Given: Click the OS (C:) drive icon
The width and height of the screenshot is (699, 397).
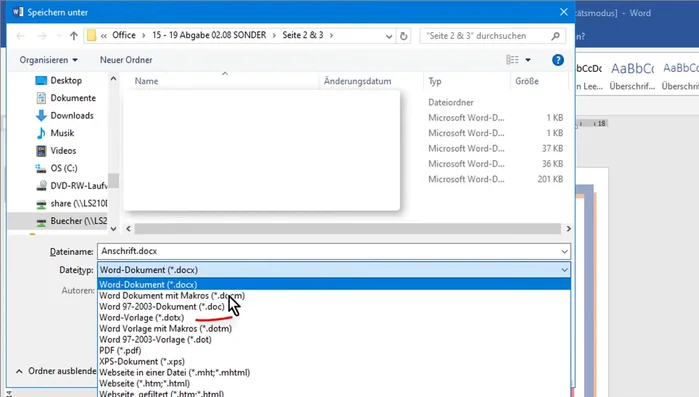Looking at the screenshot, I should click(41, 168).
